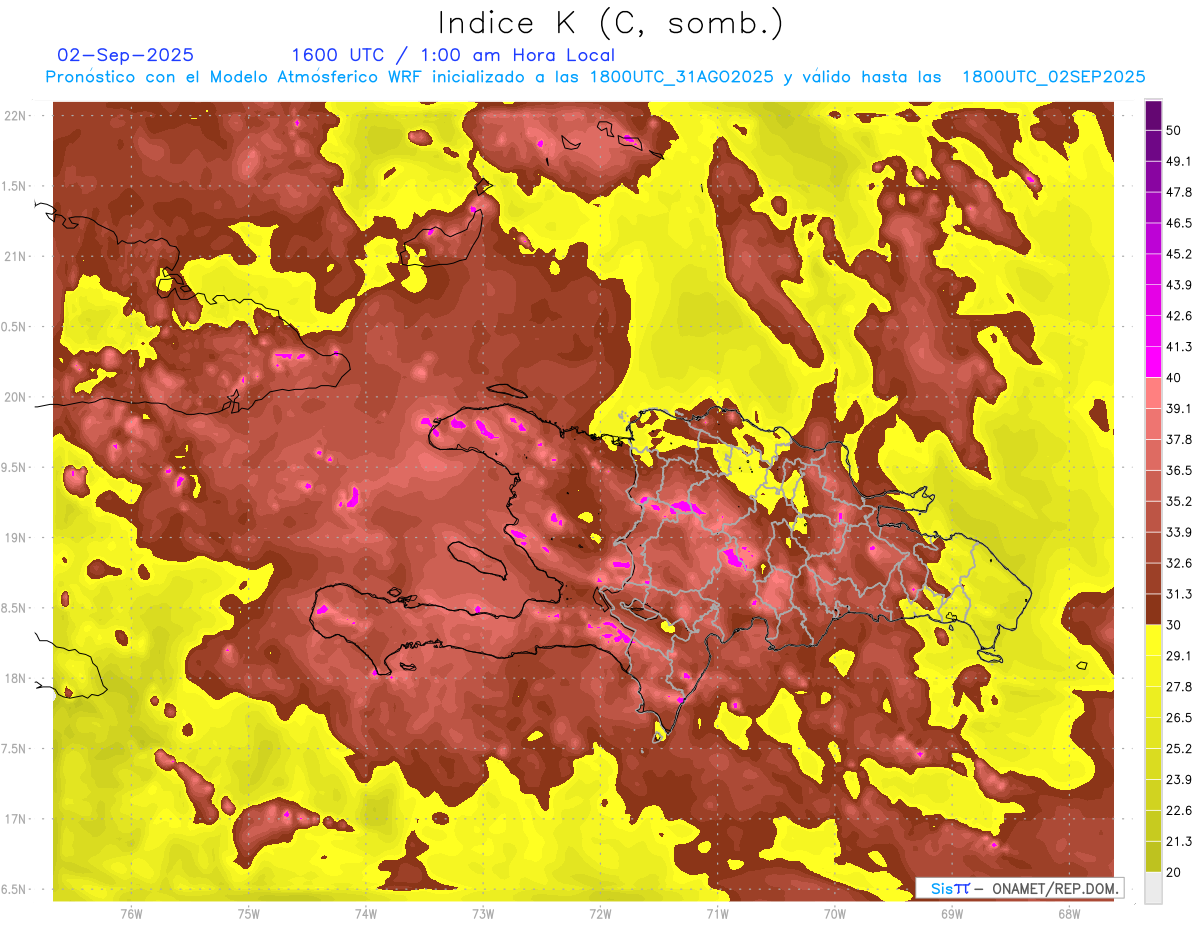Pick the salmon colorbar segment between 39.1 and 40
The height and width of the screenshot is (927, 1200).
tap(1153, 393)
